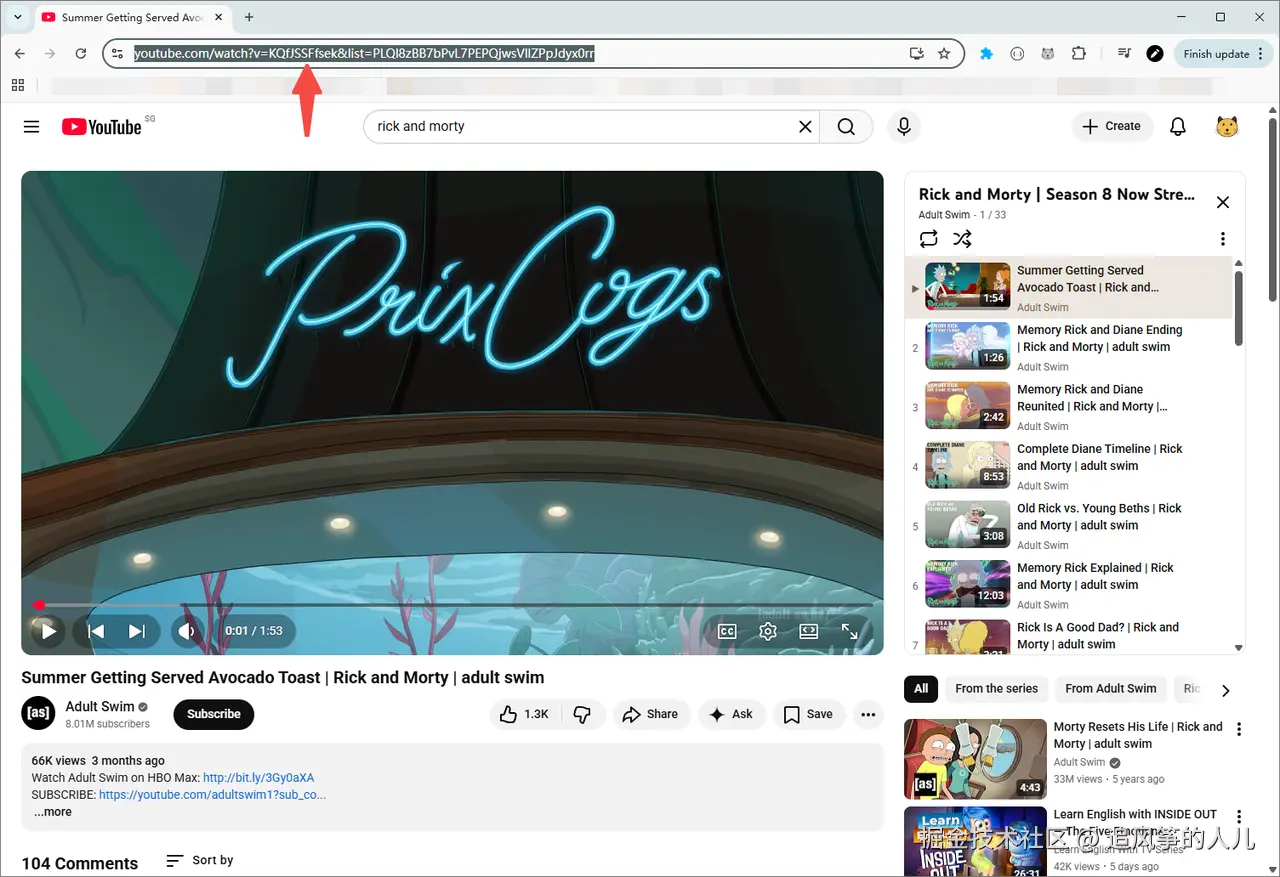Go back in the browser
The height and width of the screenshot is (877, 1280).
click(20, 54)
